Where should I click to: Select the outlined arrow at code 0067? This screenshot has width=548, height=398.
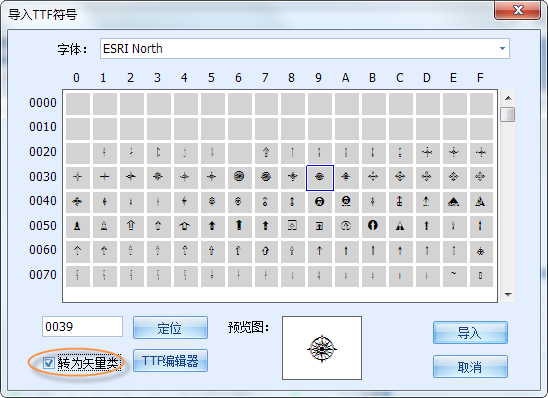tap(266, 251)
